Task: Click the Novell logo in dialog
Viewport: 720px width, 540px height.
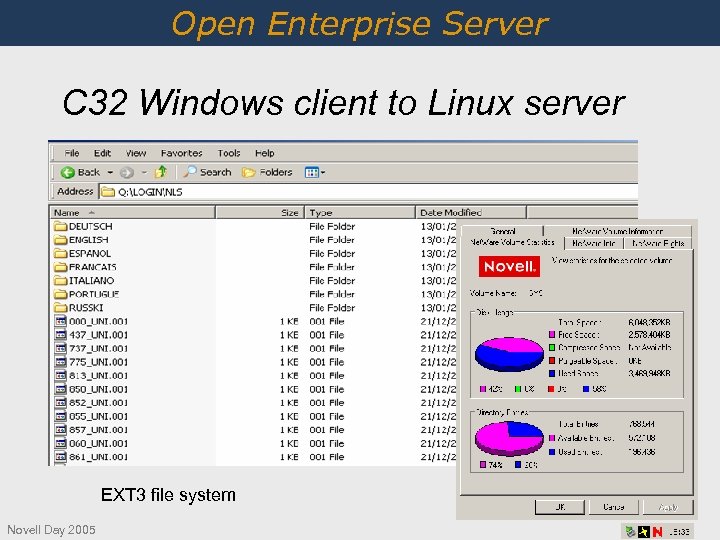Action: coord(509,266)
